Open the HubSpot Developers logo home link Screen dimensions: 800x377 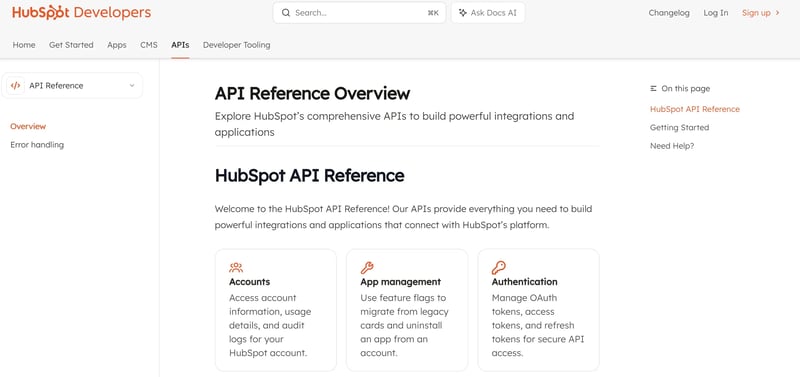[82, 13]
